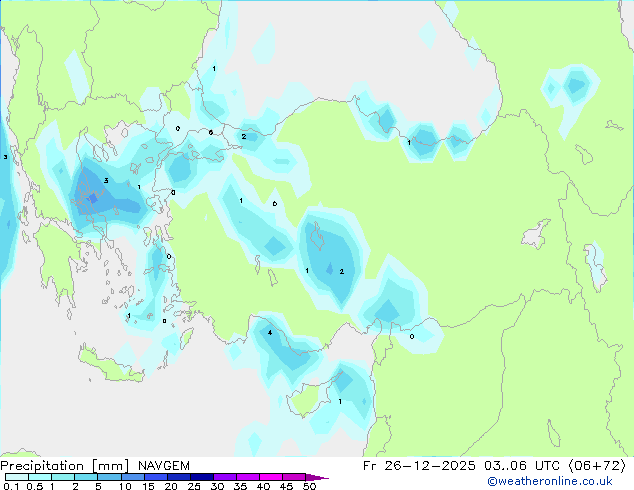Click the 1–2 mm legend color swatch

(x=63, y=477)
